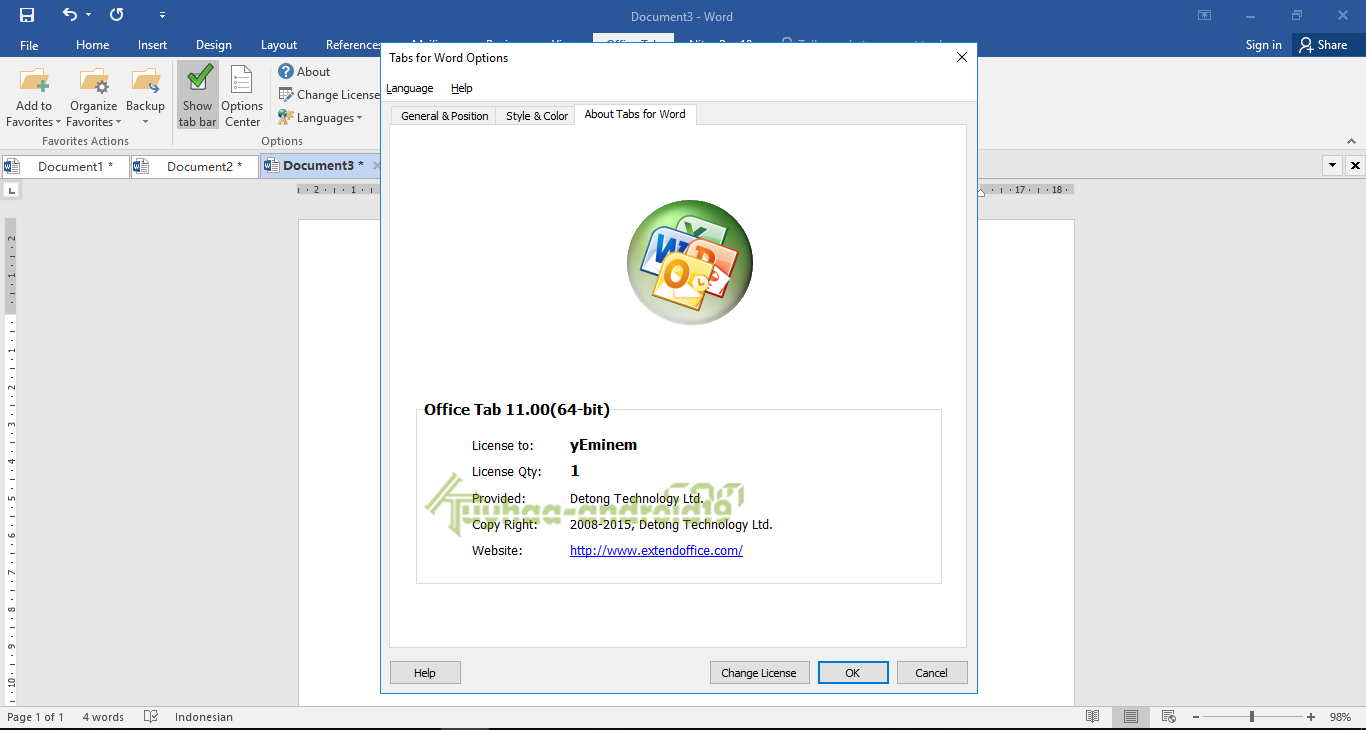Image resolution: width=1366 pixels, height=730 pixels.
Task: Click the Repeat arrow in Word's quick access toolbar
Action: click(x=117, y=15)
